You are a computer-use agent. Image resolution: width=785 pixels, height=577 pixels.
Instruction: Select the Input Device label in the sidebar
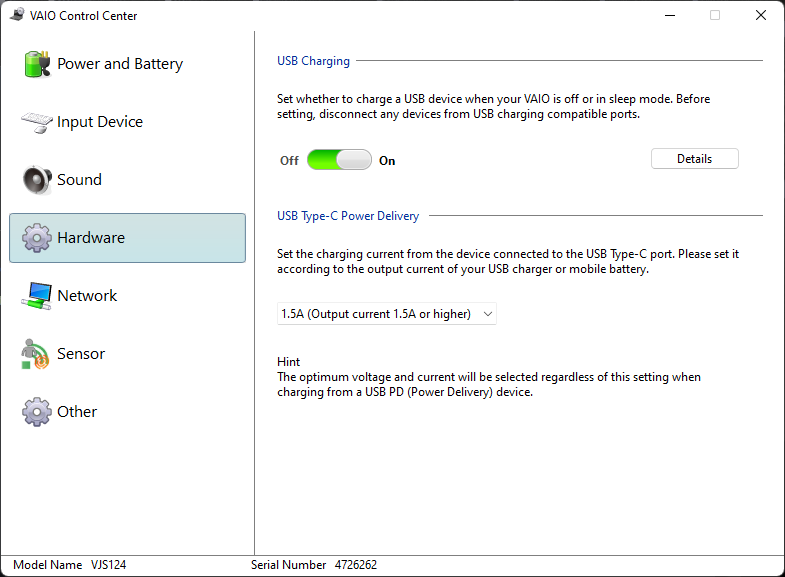[100, 122]
